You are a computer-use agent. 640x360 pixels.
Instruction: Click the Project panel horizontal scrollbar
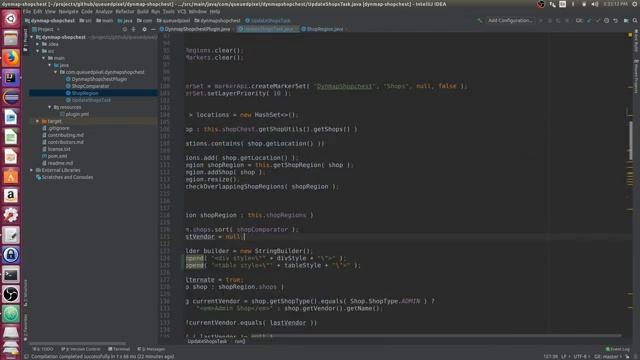click(78, 343)
